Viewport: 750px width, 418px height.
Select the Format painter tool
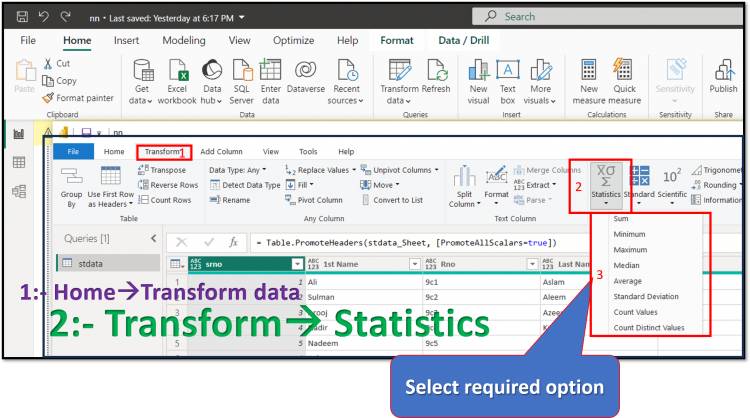[x=78, y=98]
